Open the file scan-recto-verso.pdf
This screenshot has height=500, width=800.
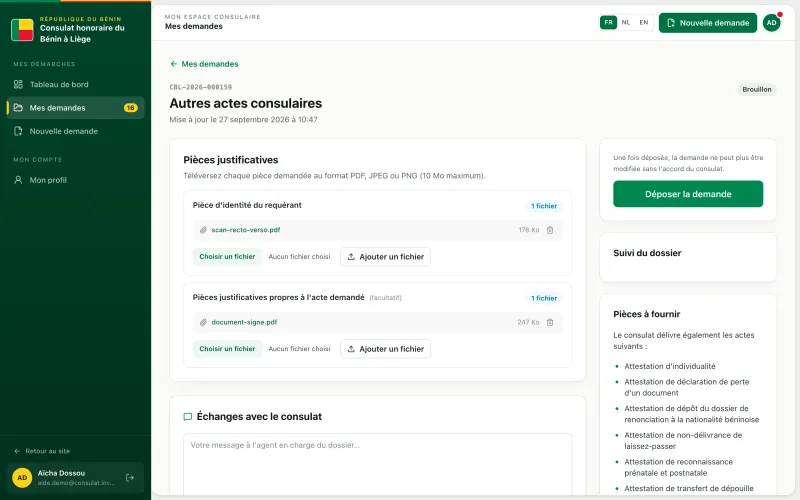245,230
